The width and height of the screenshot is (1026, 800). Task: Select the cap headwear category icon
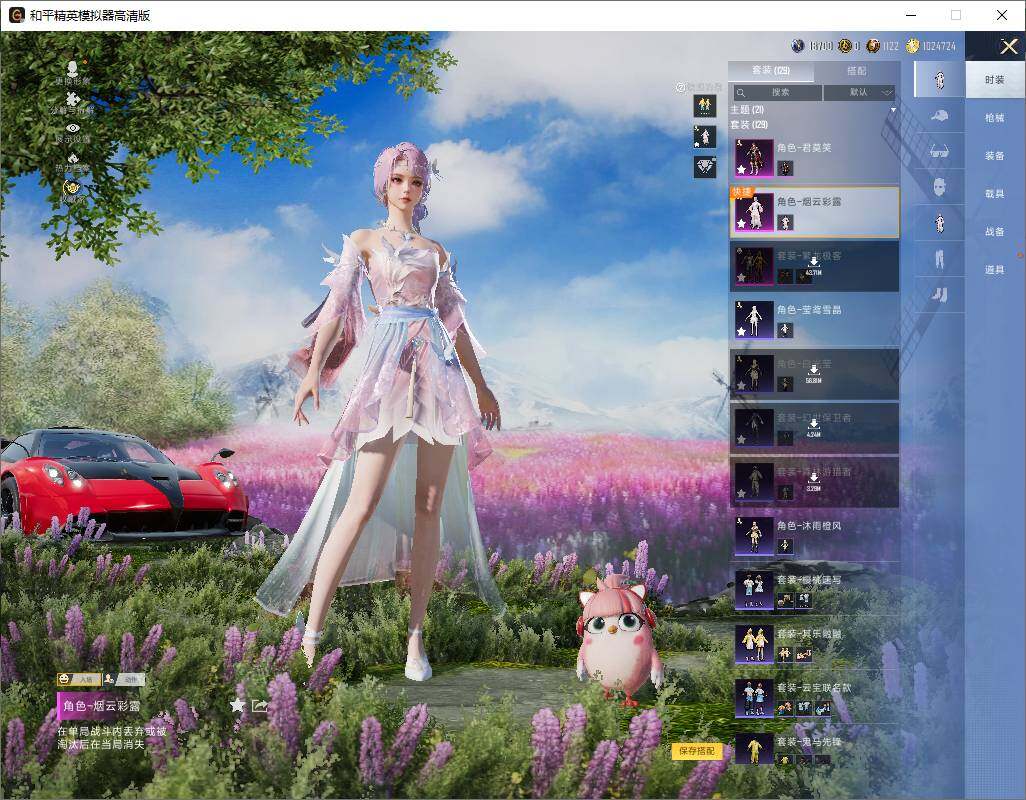click(x=940, y=116)
